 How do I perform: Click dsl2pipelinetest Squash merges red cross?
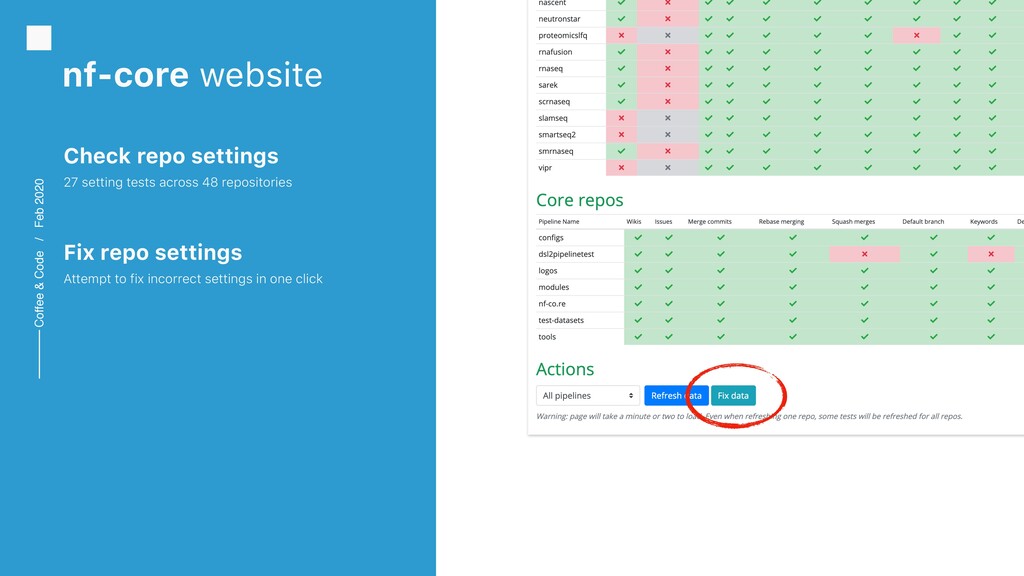[x=864, y=254]
